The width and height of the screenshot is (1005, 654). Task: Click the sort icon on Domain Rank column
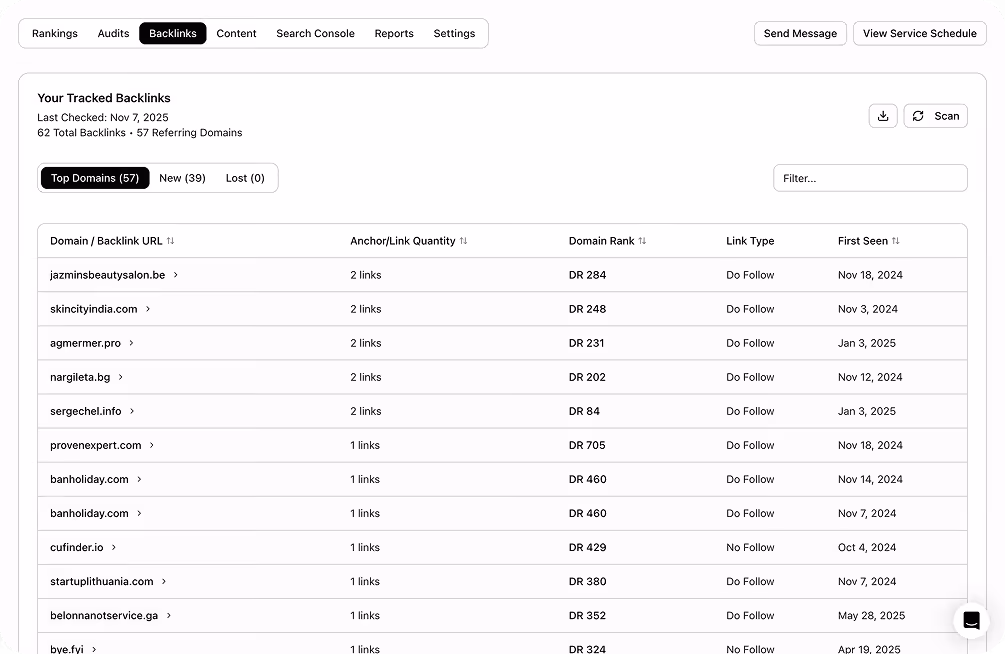coord(642,240)
